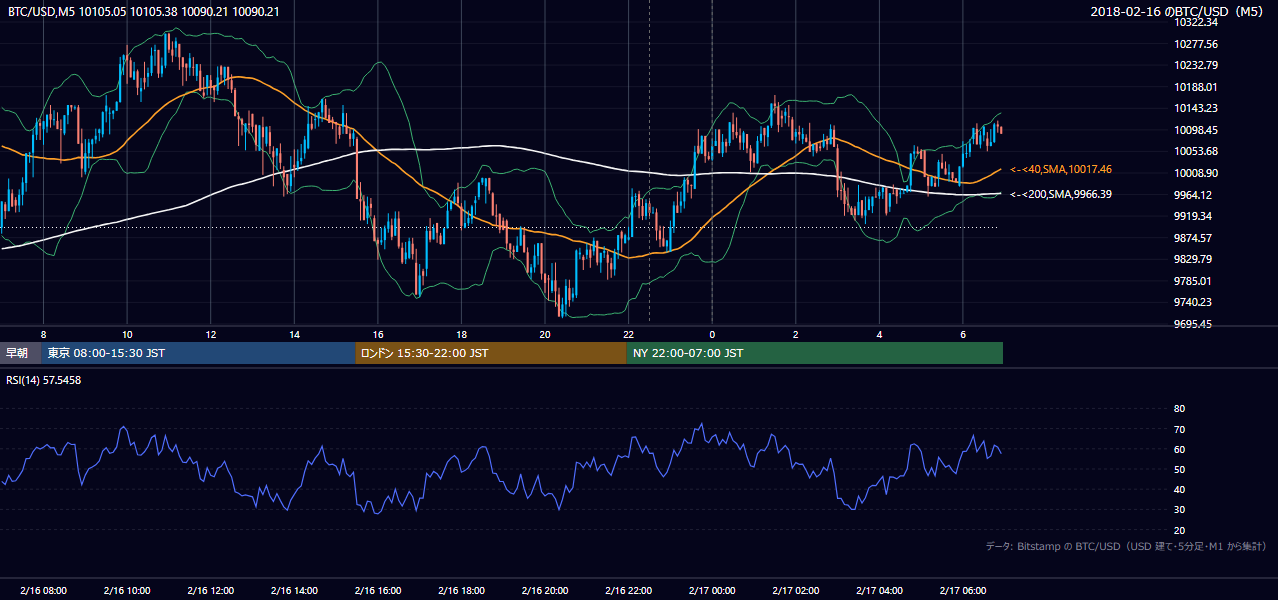Click RSI scale value 80

click(x=1179, y=409)
